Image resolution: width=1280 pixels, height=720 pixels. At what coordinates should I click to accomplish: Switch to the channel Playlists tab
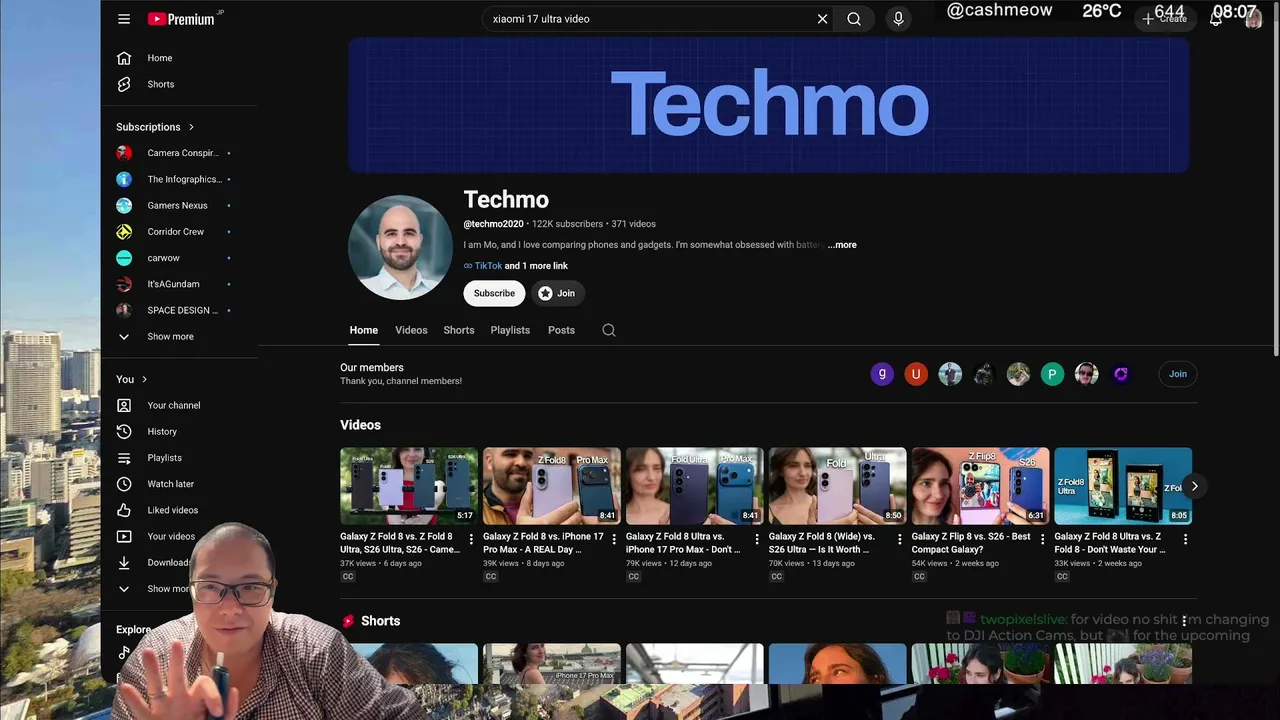pyautogui.click(x=510, y=330)
